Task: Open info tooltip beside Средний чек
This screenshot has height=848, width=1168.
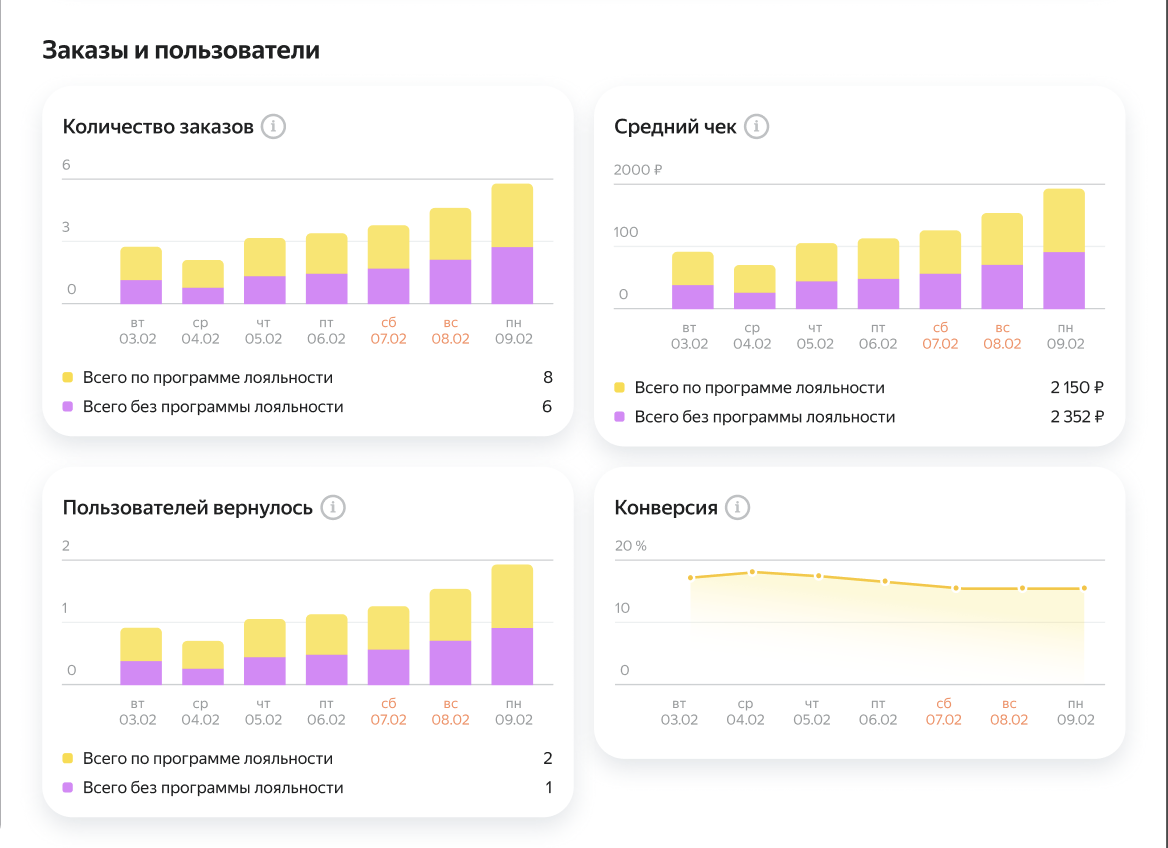Action: [756, 127]
